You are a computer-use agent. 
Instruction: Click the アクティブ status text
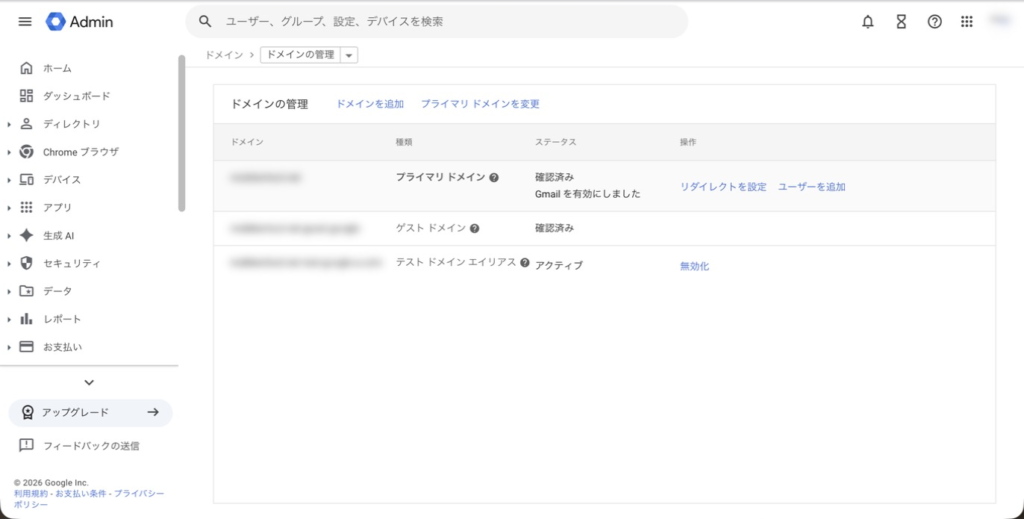tap(559, 265)
